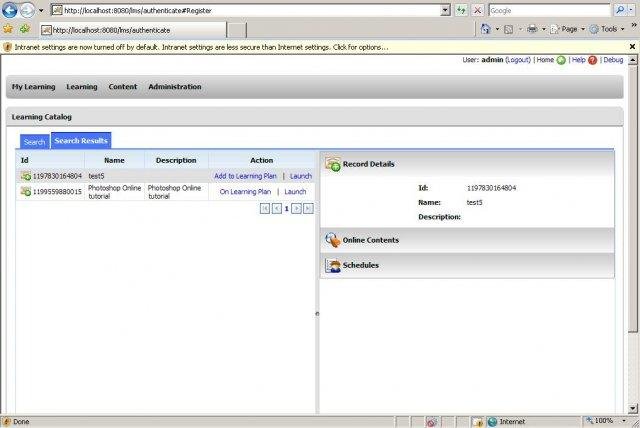Click On Learning Plan for Photoshop Online tutorial
640x428 pixels.
pos(245,192)
